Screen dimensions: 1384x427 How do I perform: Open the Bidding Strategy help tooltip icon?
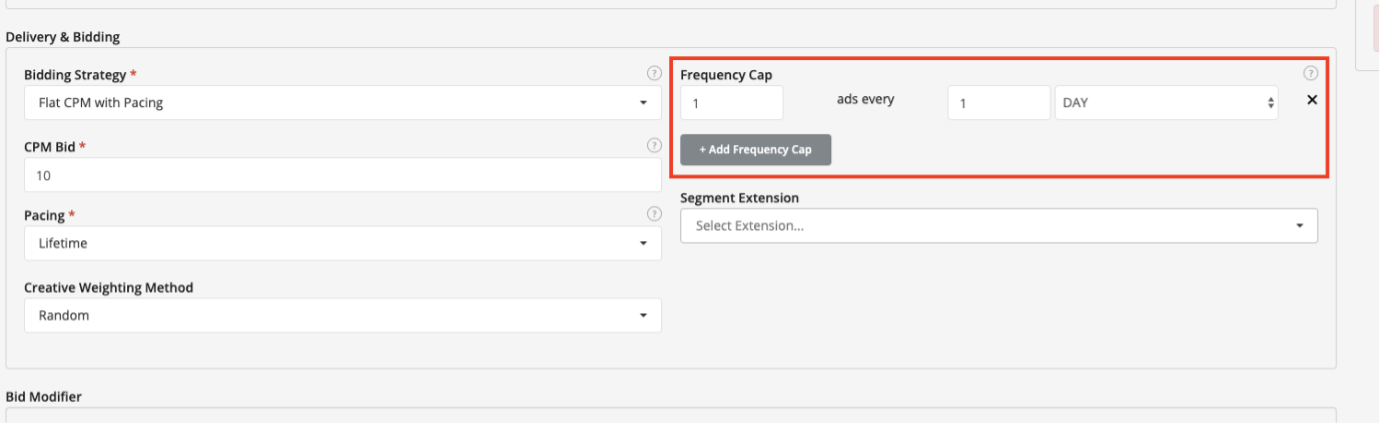[x=654, y=73]
